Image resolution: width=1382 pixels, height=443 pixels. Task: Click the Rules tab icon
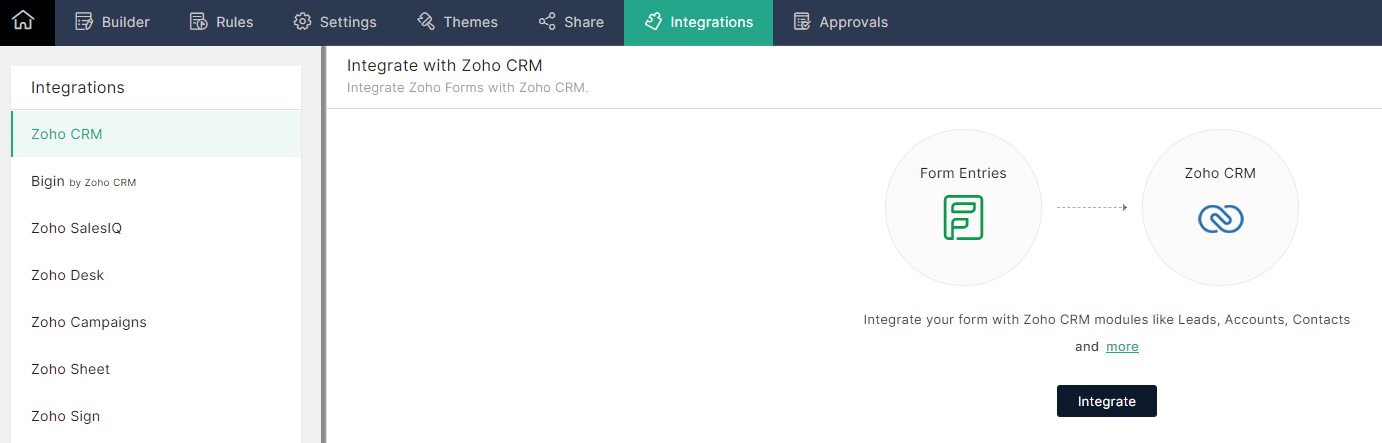198,22
